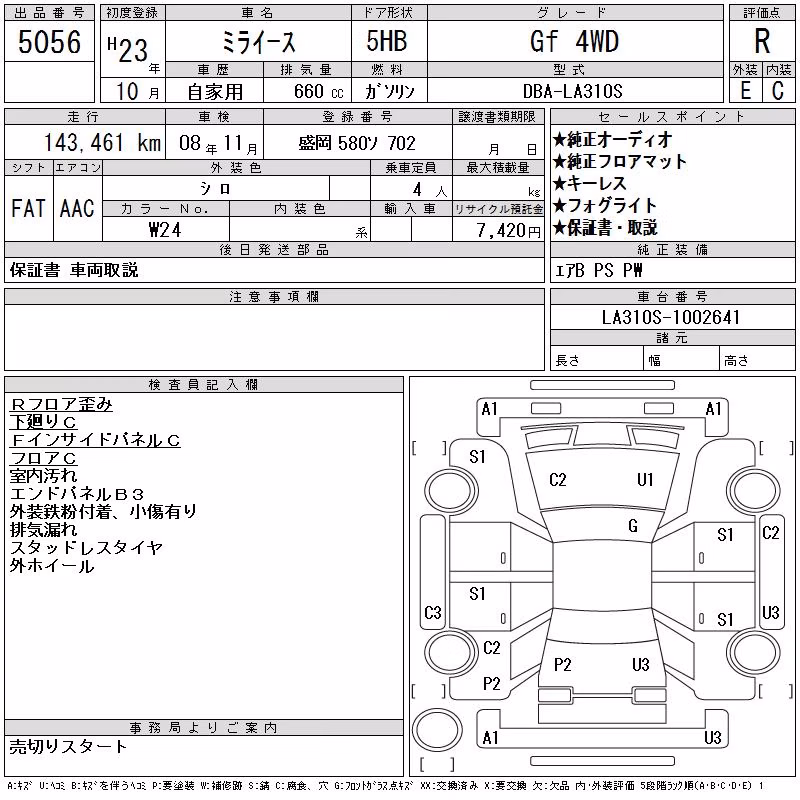Click the inspector note 外ホイール
Viewport: 800px width, 800px height.
click(x=52, y=566)
